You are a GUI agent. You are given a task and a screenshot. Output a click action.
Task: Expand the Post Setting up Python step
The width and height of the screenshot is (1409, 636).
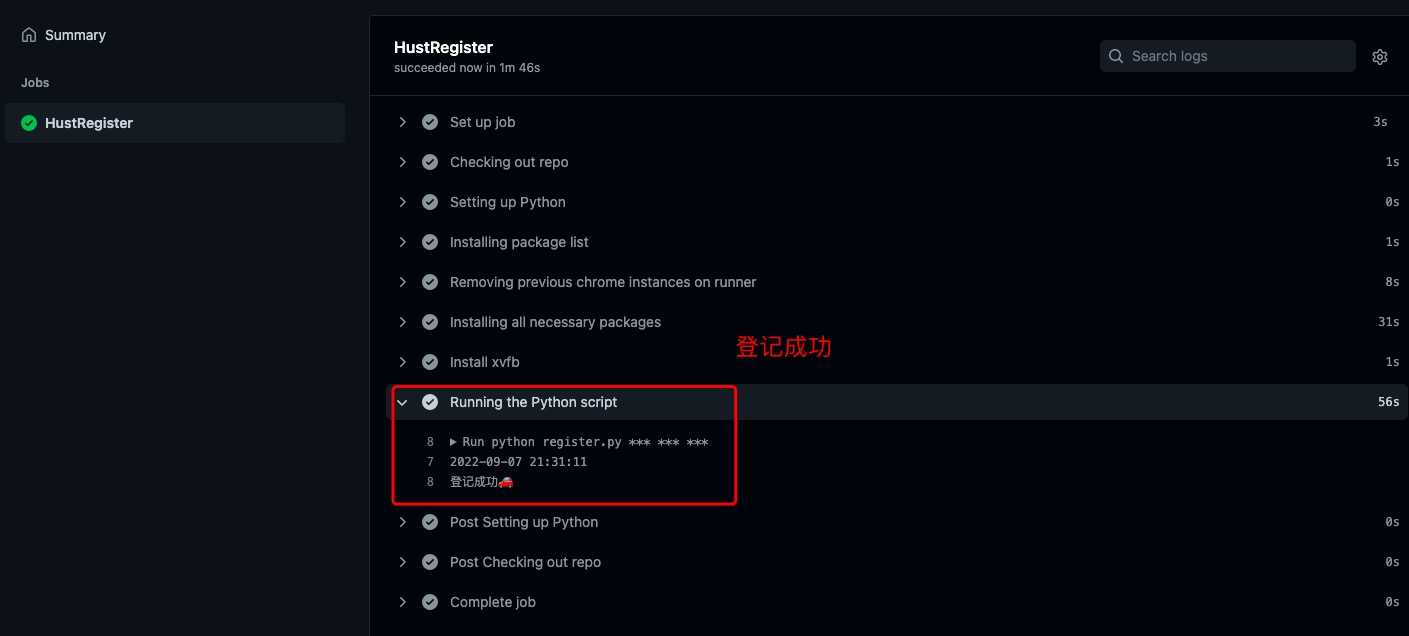click(403, 521)
